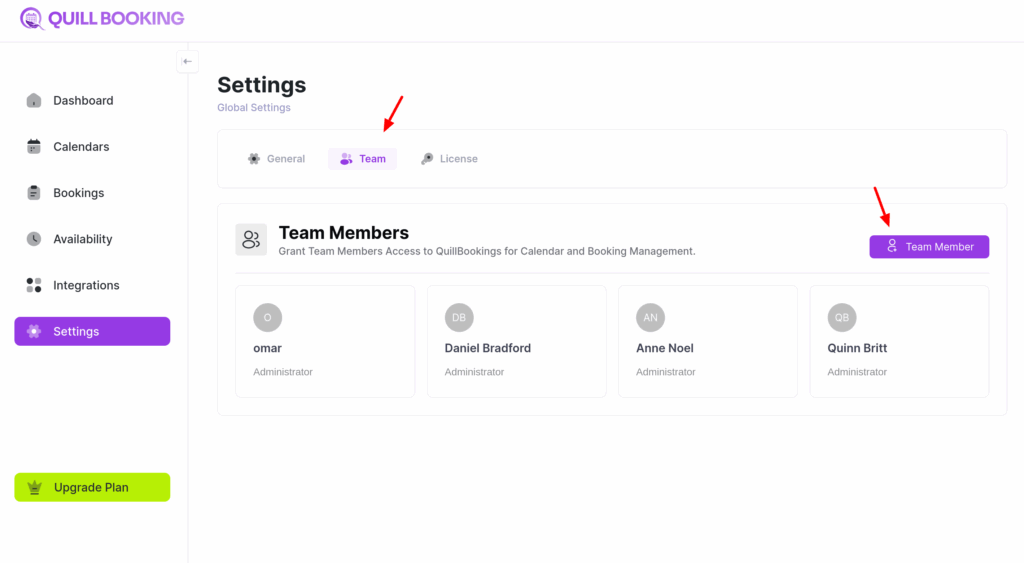Click Quinn Britt's QB avatar
This screenshot has width=1024, height=563.
tap(842, 318)
